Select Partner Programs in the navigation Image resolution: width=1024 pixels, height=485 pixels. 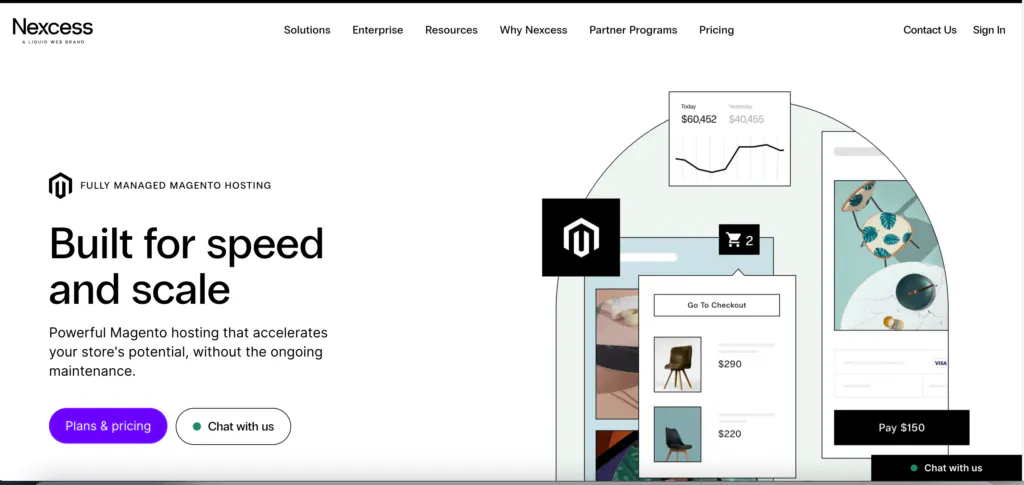coord(633,30)
